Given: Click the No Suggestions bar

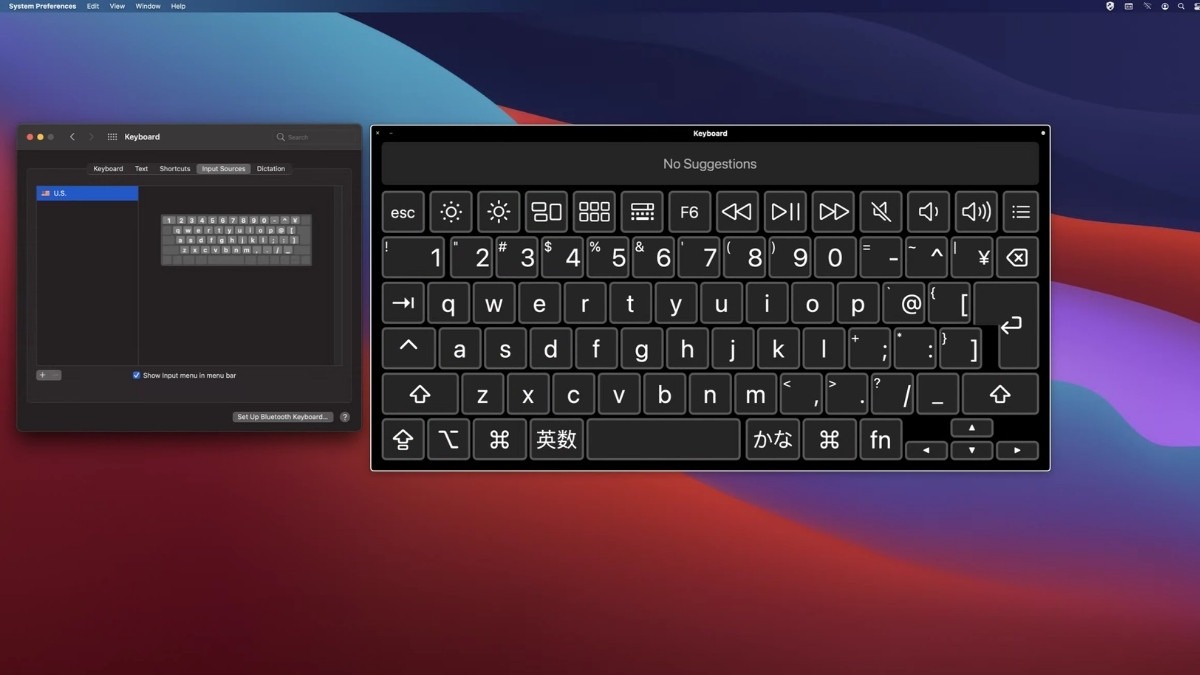Looking at the screenshot, I should (710, 164).
